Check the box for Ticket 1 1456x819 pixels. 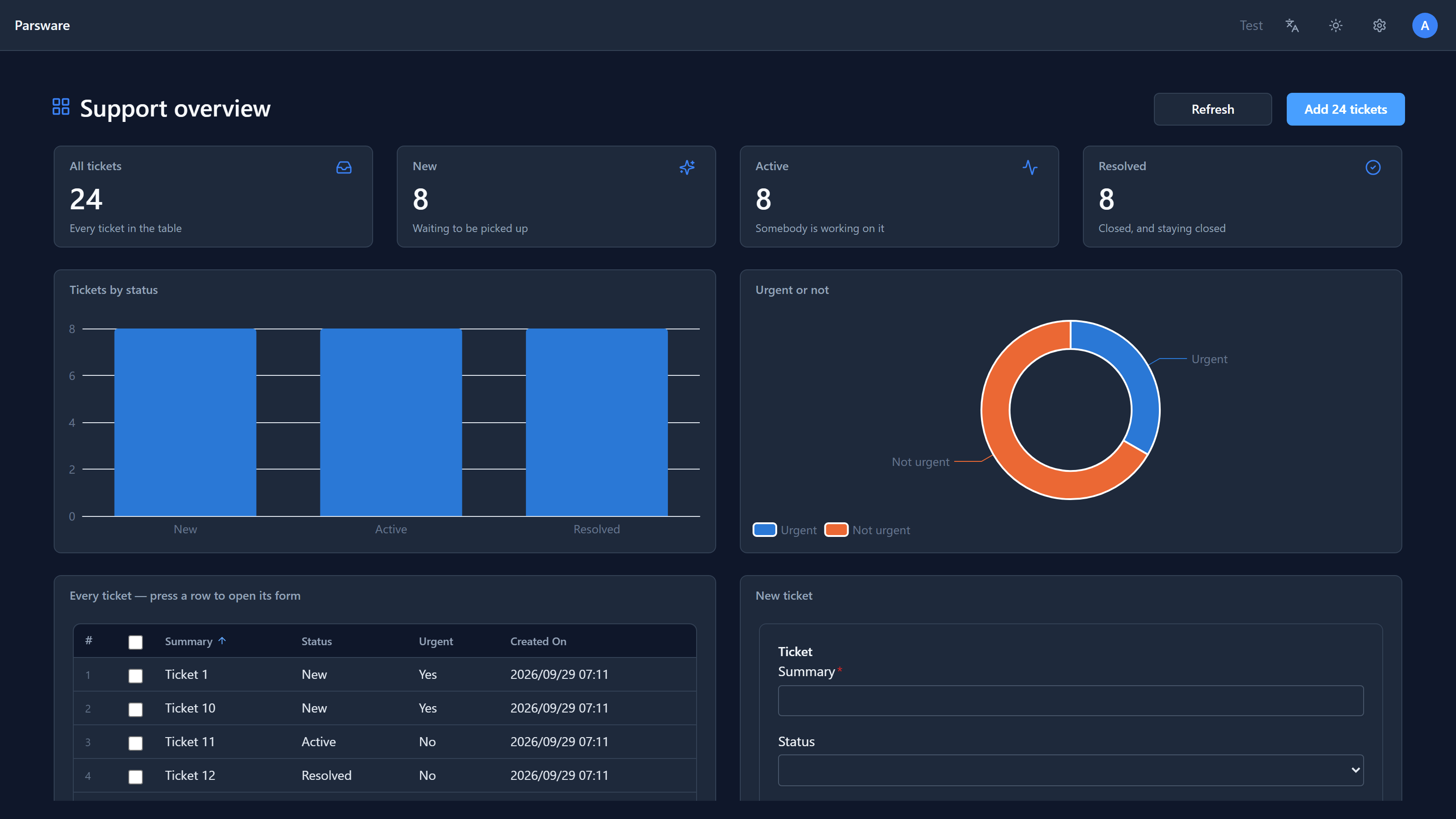click(136, 675)
